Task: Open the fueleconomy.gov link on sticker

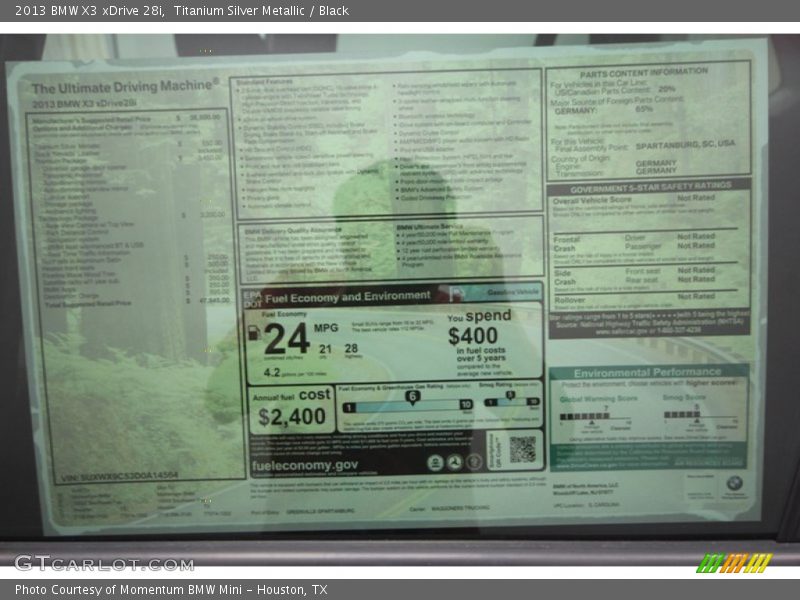Action: point(305,465)
